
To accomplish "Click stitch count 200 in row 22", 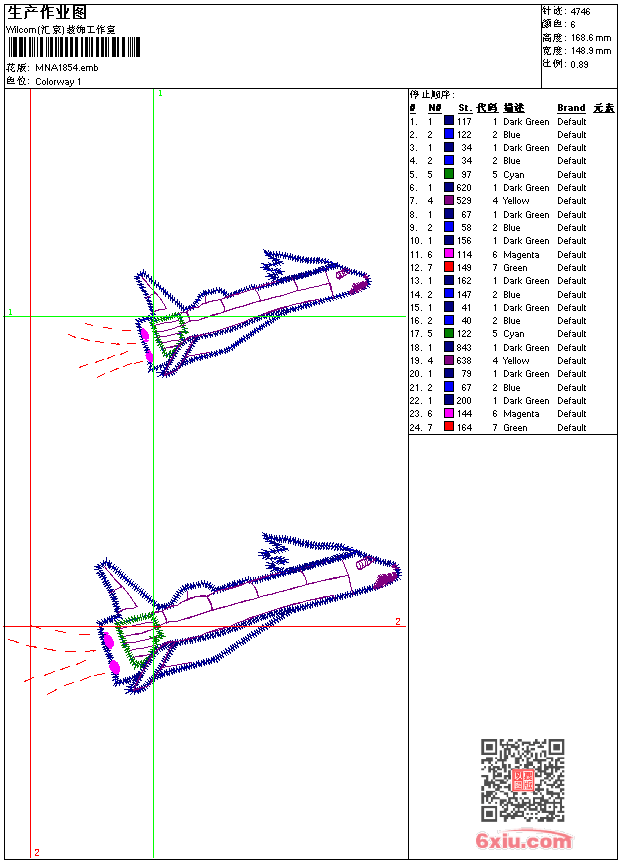I will click(464, 401).
